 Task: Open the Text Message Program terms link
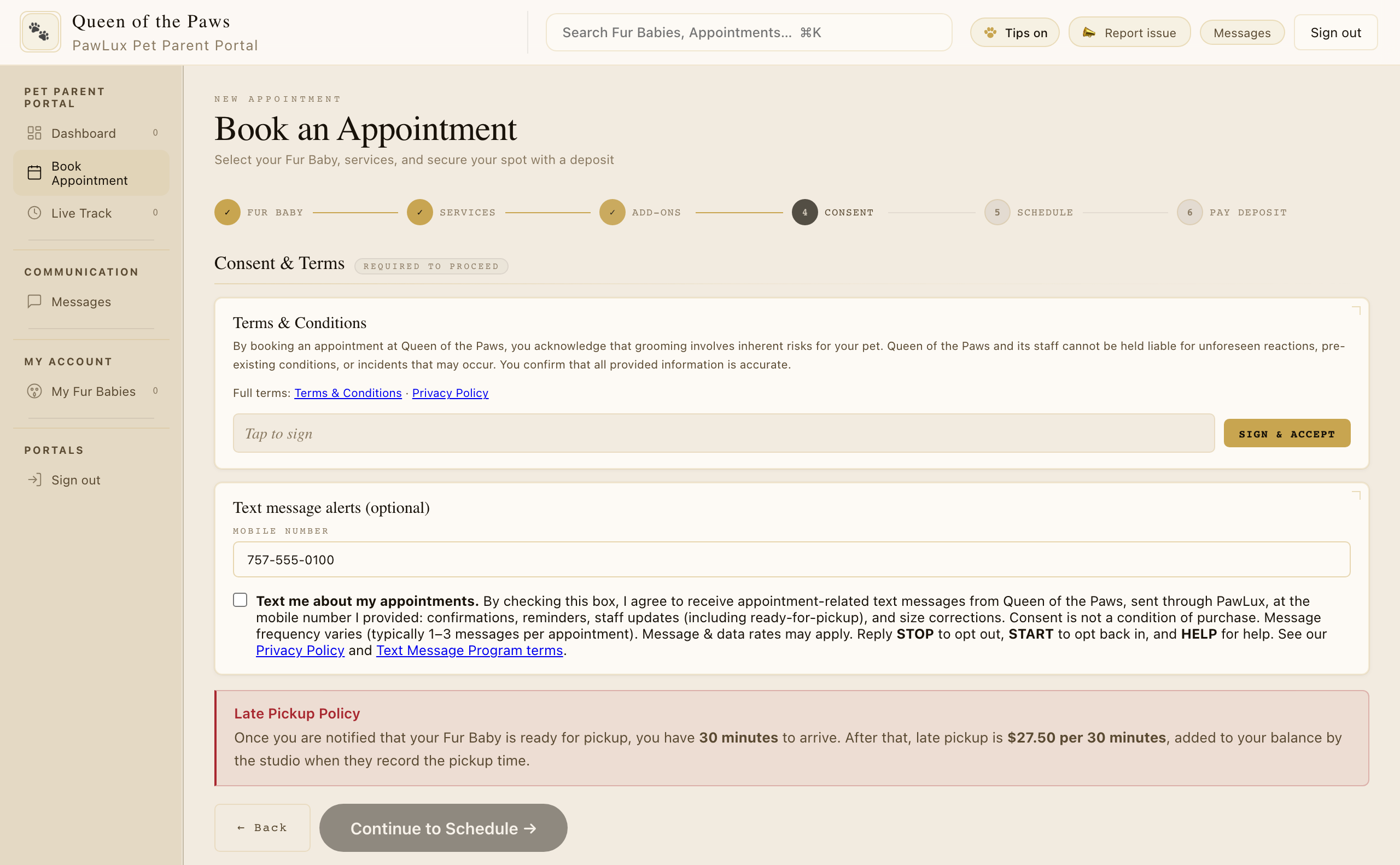coord(469,651)
